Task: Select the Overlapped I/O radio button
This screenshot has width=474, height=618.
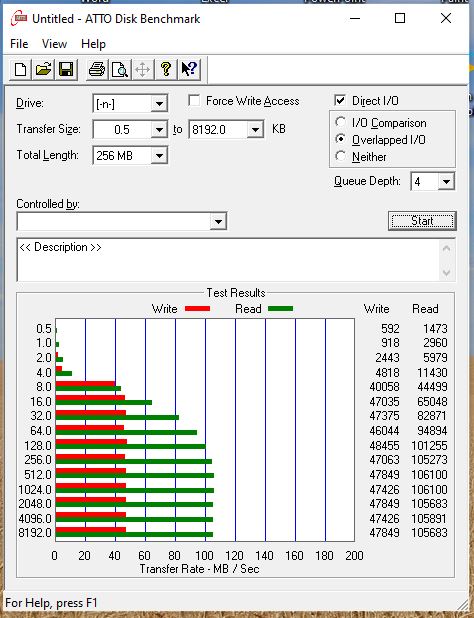Action: click(x=340, y=139)
